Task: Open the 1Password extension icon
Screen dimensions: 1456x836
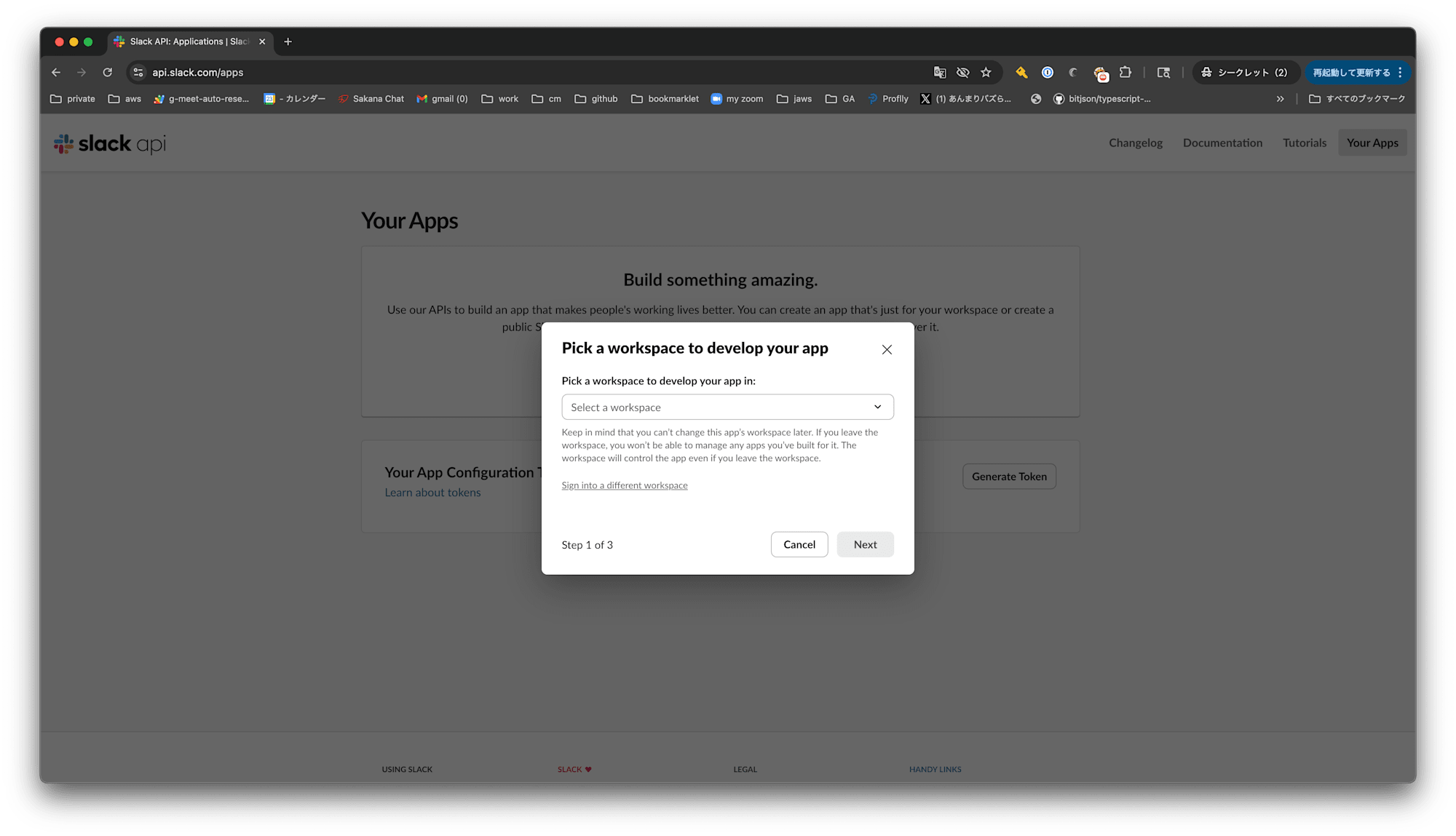Action: pyautogui.click(x=1048, y=72)
